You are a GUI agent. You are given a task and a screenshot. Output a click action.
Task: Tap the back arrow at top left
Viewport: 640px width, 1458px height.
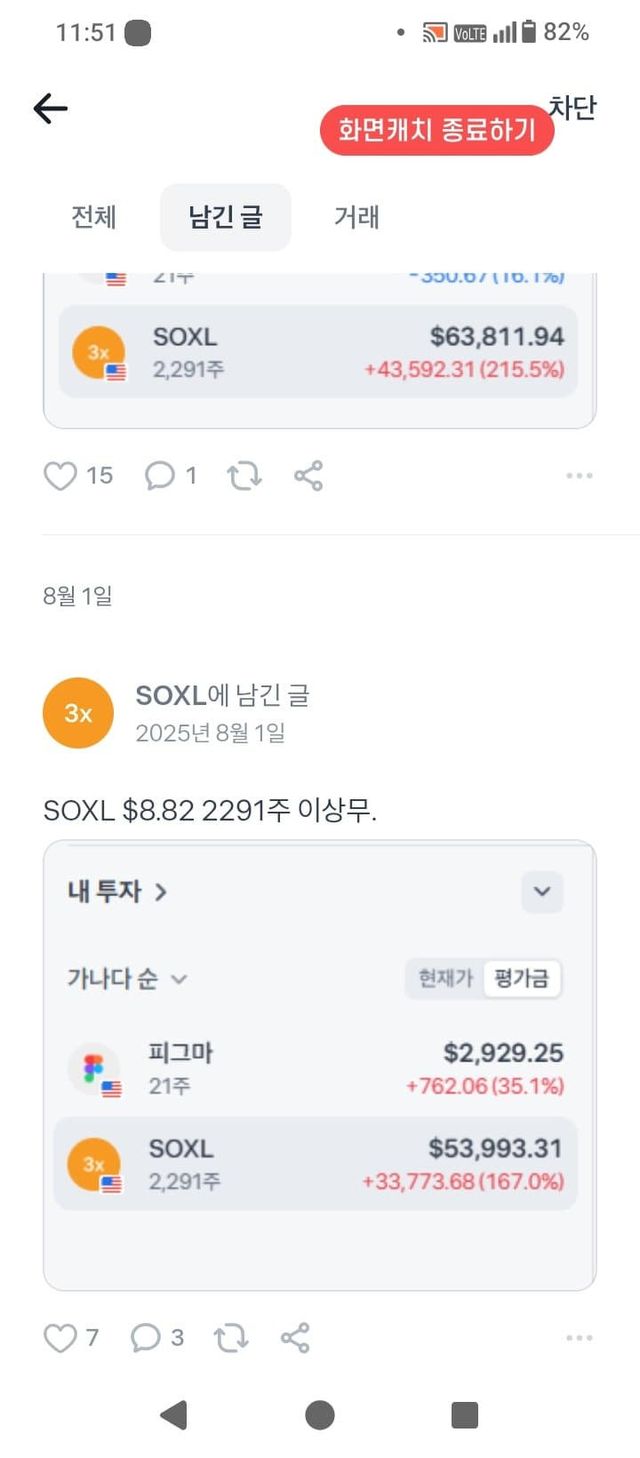pos(50,109)
